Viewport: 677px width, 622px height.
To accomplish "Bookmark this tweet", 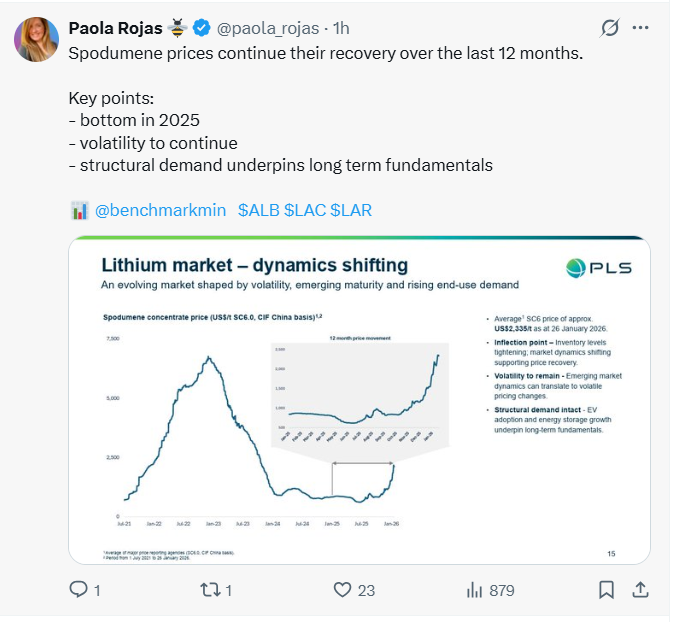I will 606,590.
